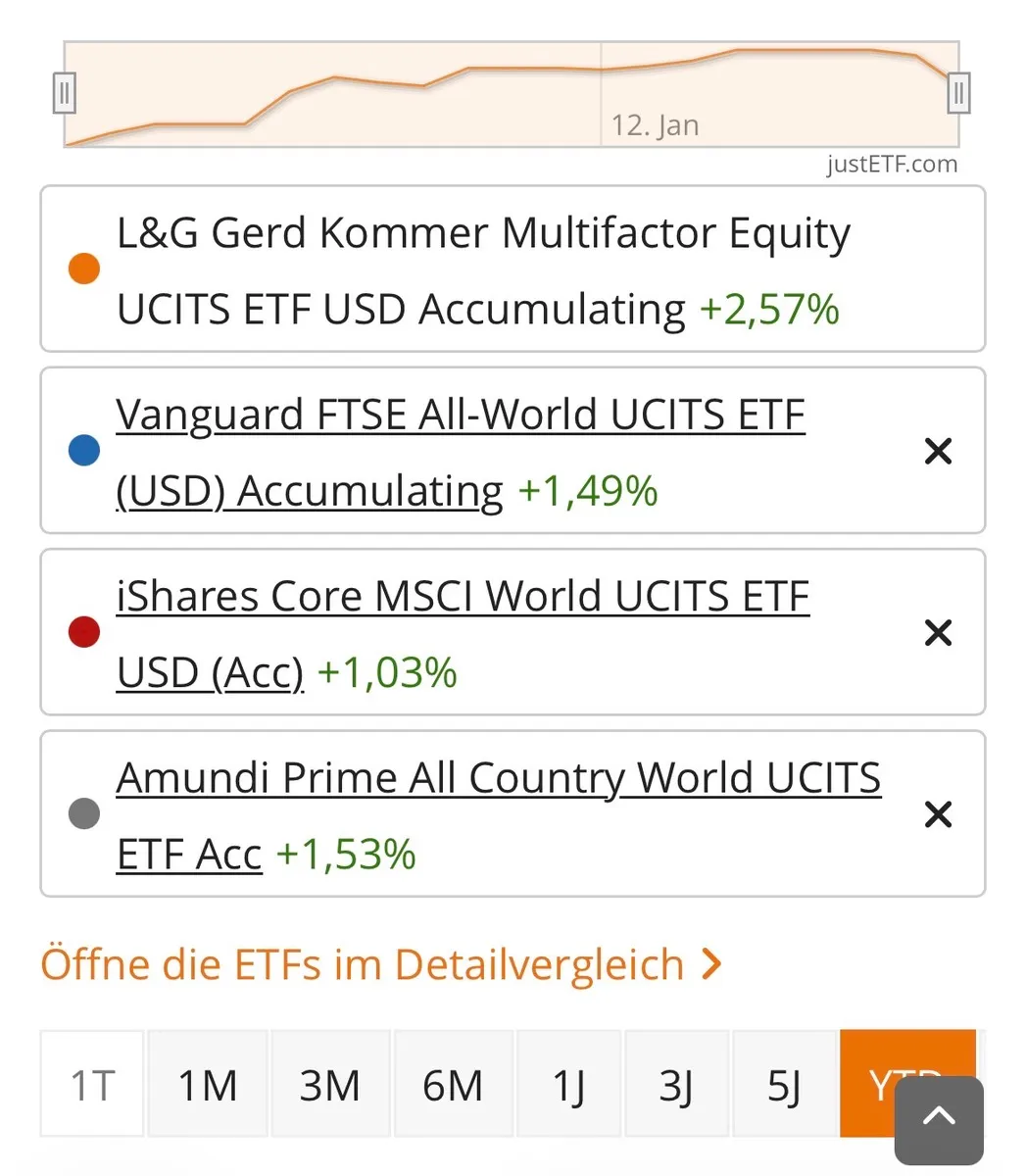Grab the right range slider handle
The width and height of the screenshot is (1026, 1176).
(958, 94)
